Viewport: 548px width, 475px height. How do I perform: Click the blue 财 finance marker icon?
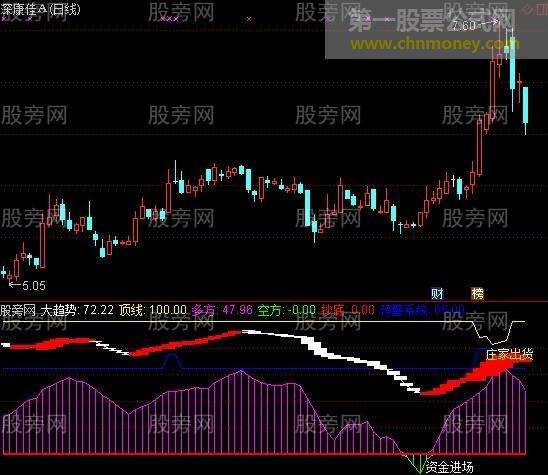click(437, 294)
